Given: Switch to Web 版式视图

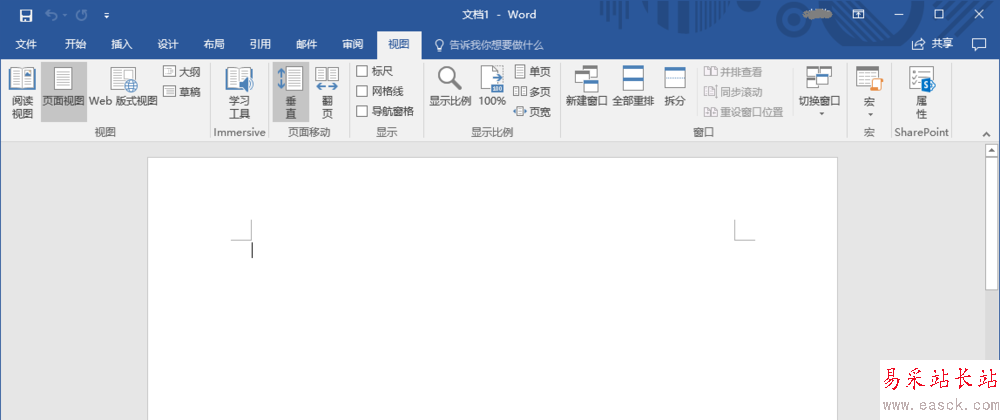Looking at the screenshot, I should point(123,87).
